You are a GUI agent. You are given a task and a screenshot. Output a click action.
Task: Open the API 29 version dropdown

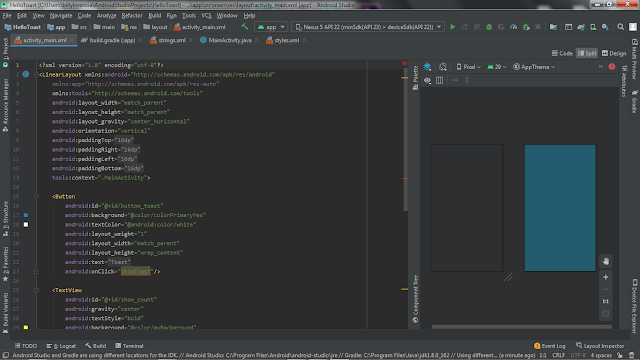[x=497, y=67]
